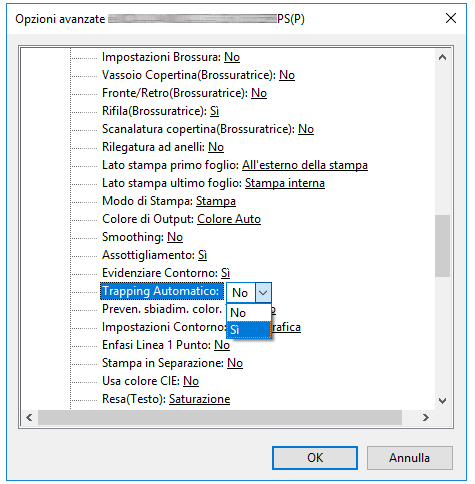Select Sì in Trapping Automatico dropdown list
Viewport: 475px width, 484px height.
pos(249,330)
